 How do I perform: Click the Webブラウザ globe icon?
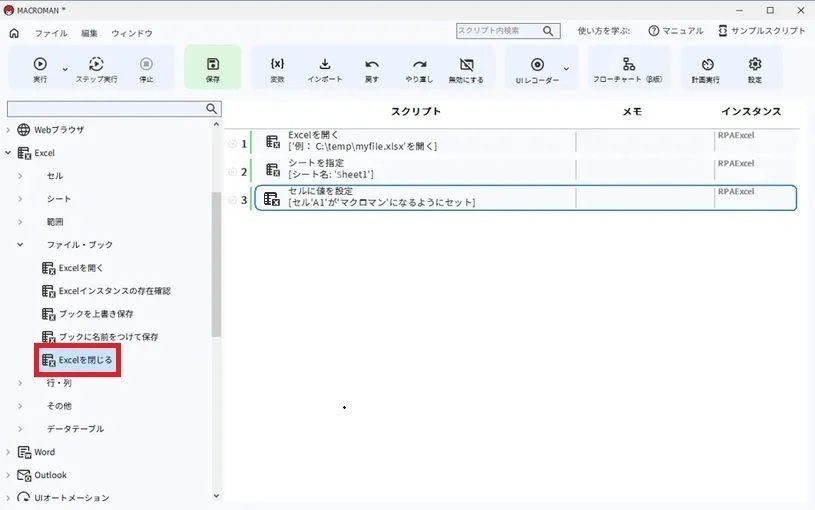pyautogui.click(x=23, y=129)
